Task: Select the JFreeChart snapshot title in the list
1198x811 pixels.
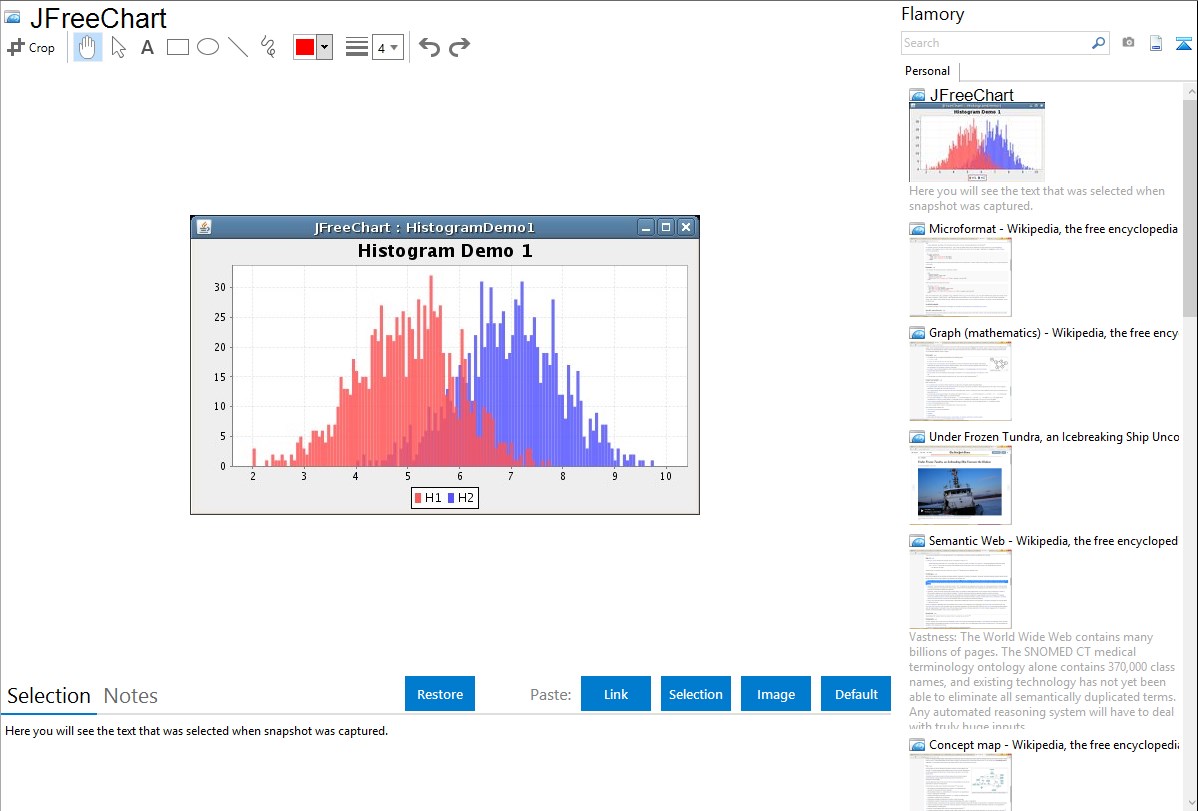Action: pos(972,95)
